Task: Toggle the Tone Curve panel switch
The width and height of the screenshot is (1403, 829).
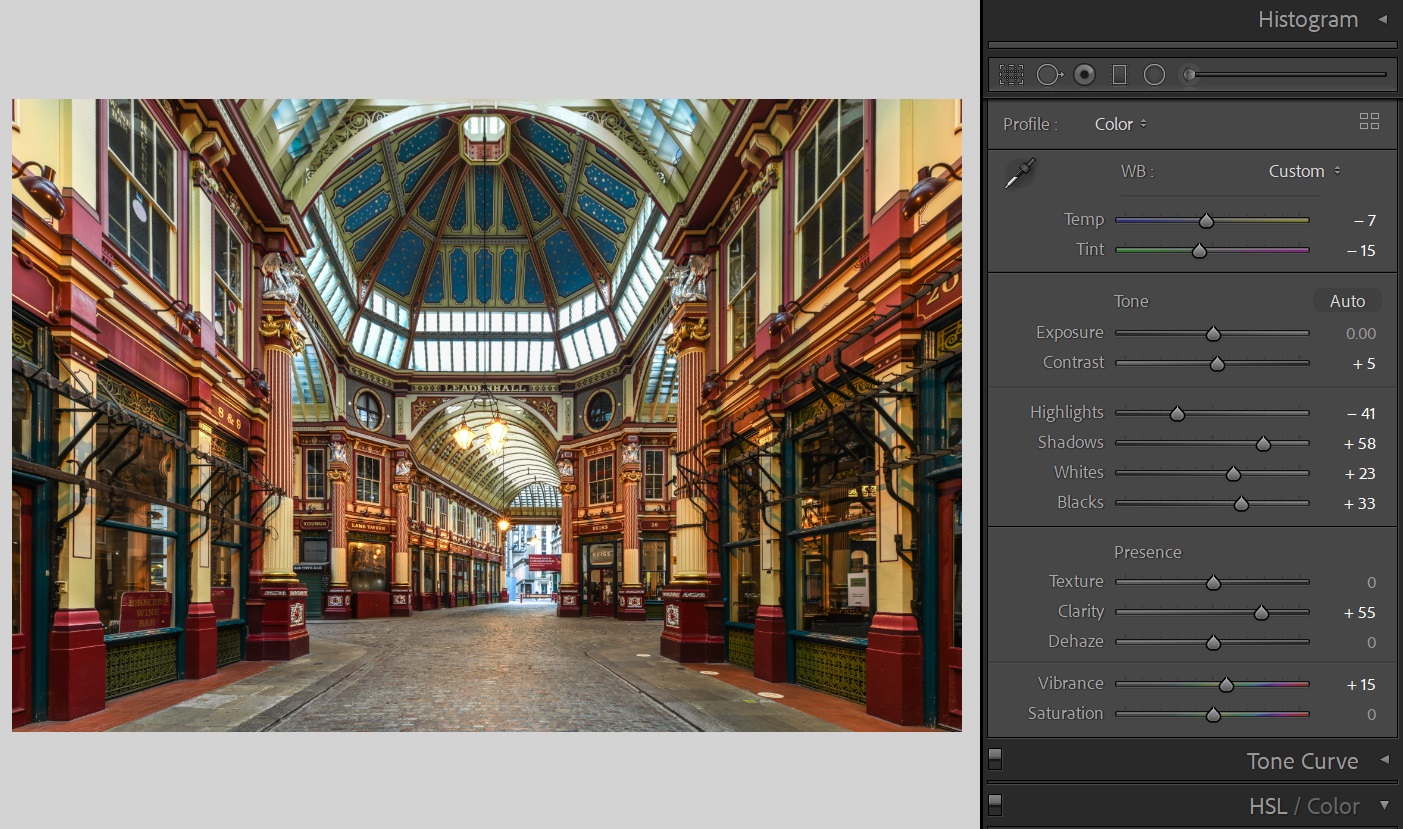Action: (995, 759)
